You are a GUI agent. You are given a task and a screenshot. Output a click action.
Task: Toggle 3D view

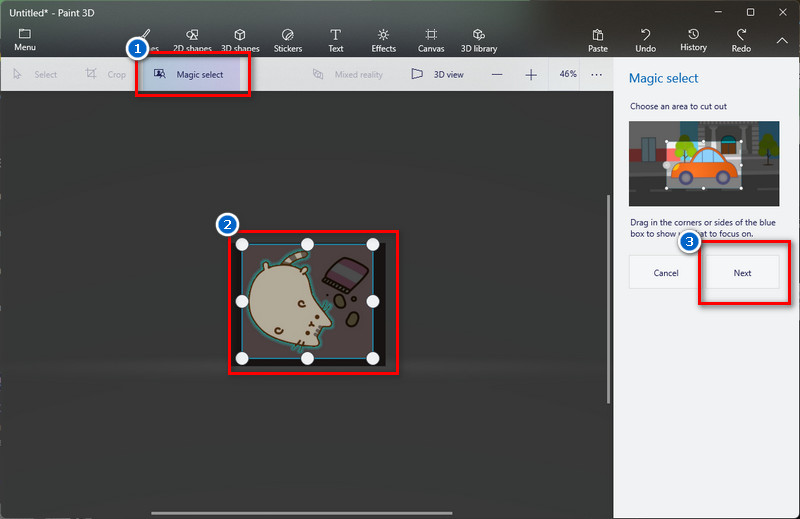(437, 75)
